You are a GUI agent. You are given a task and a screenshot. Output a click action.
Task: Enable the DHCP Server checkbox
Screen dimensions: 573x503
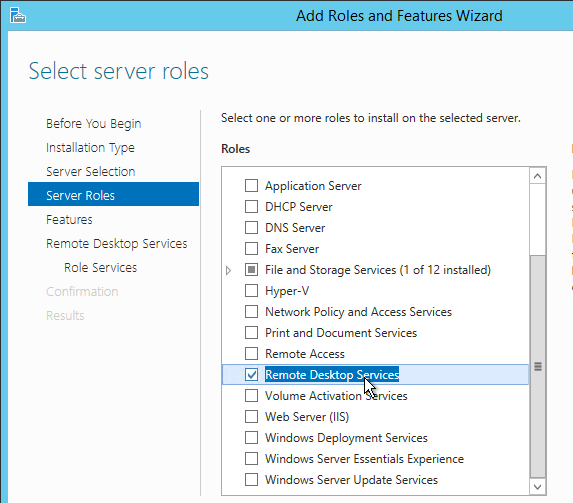pyautogui.click(x=251, y=207)
